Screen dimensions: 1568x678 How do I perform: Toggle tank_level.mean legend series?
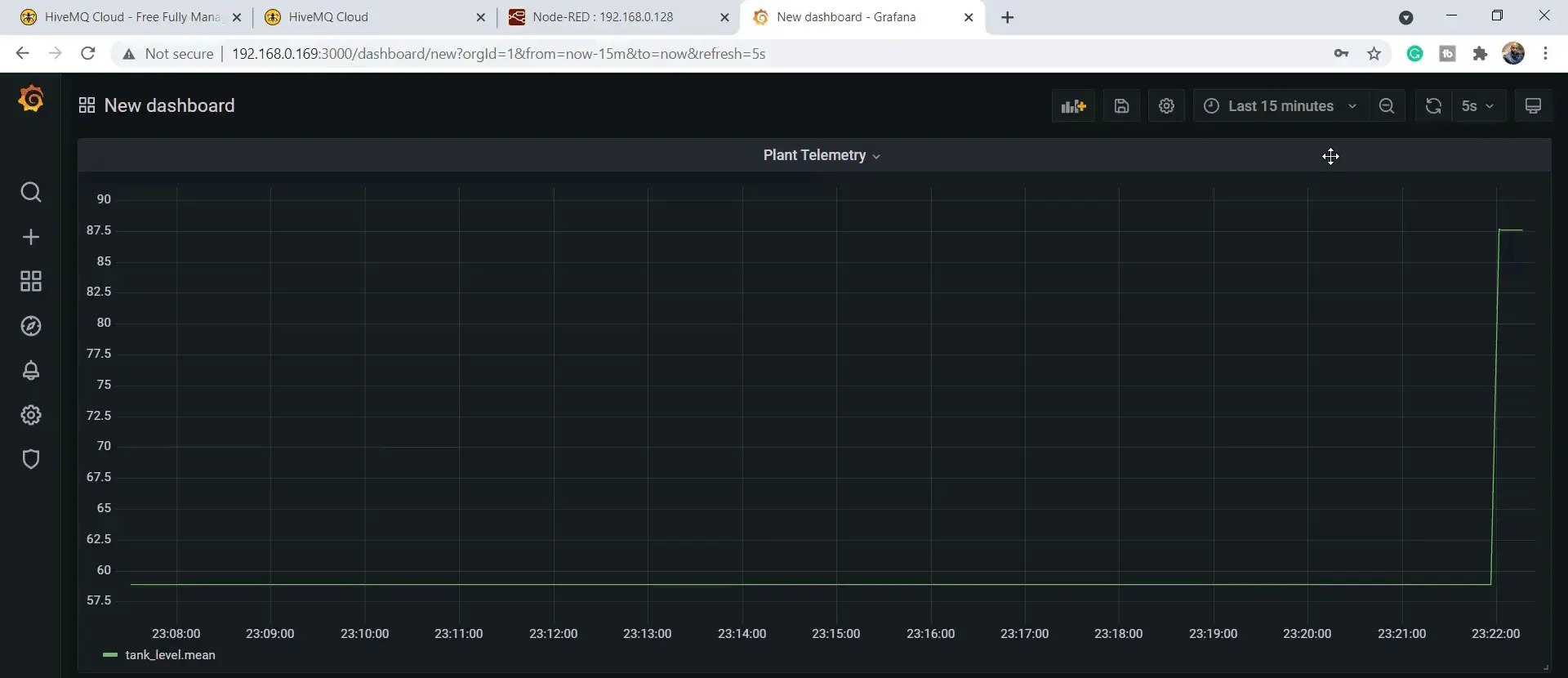(x=170, y=655)
